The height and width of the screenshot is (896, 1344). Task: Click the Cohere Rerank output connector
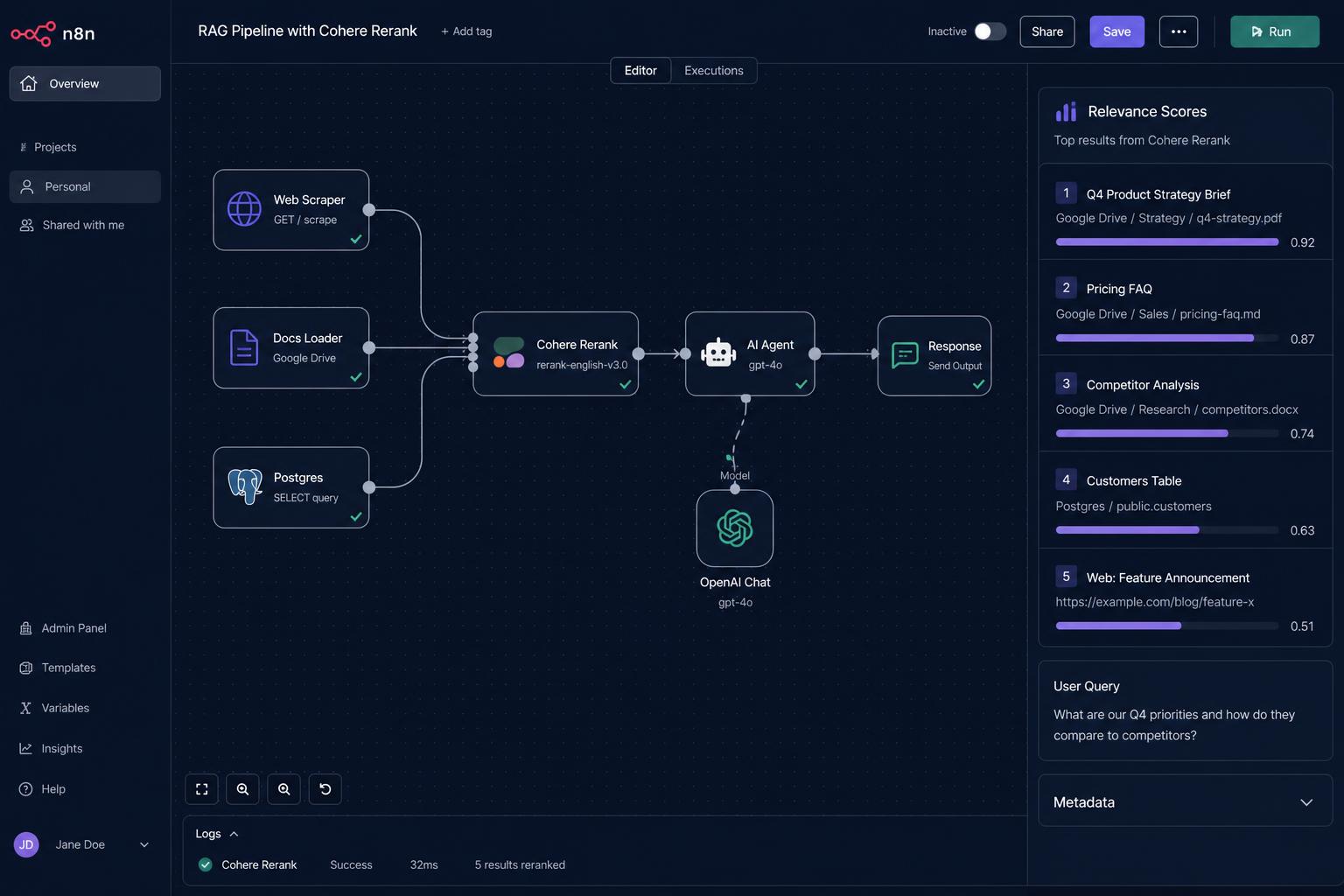639,353
